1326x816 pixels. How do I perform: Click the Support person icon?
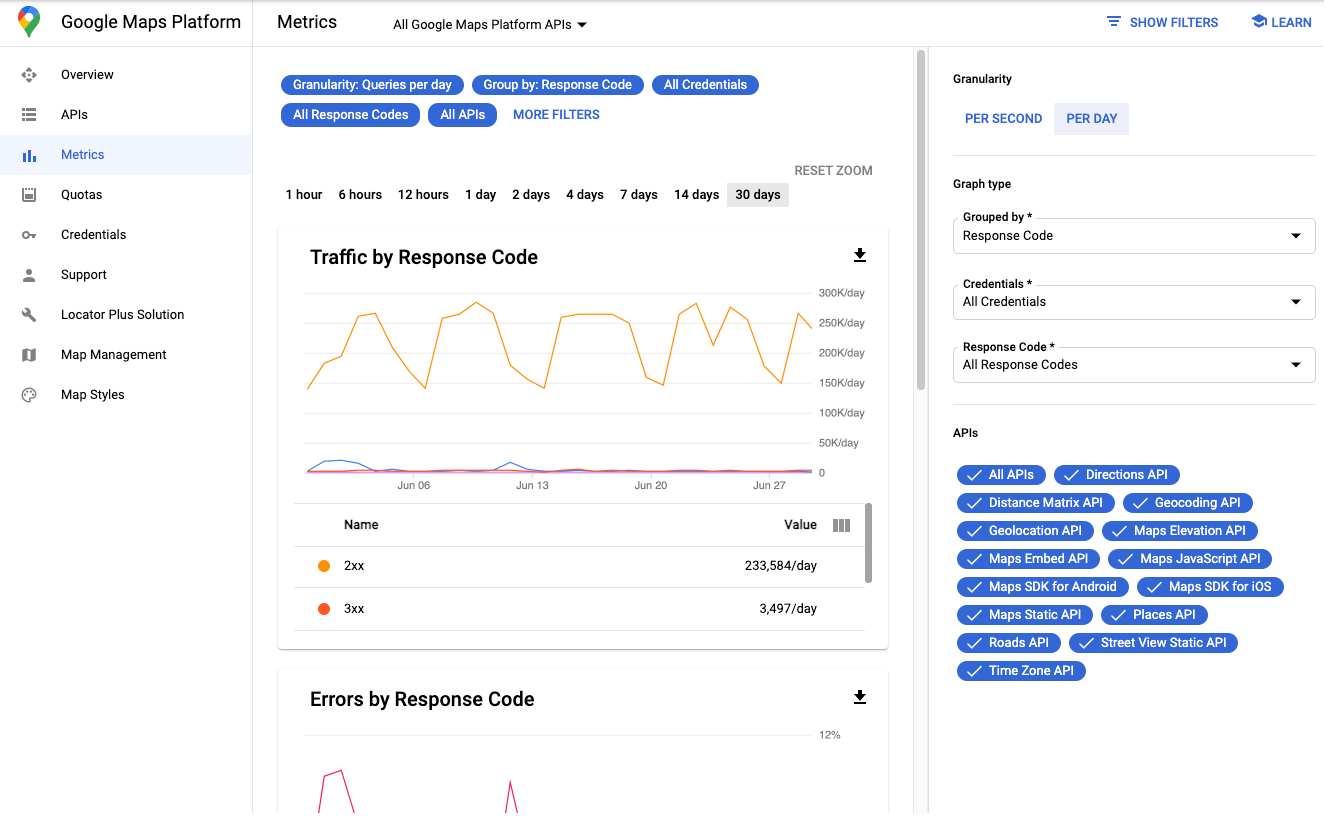(x=29, y=274)
